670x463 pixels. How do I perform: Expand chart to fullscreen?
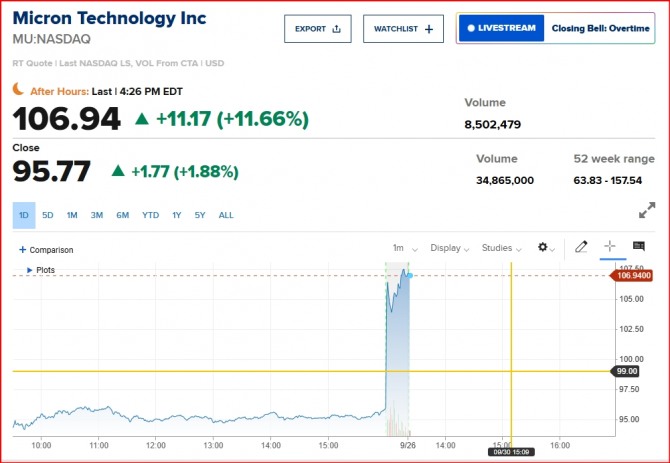coord(647,211)
